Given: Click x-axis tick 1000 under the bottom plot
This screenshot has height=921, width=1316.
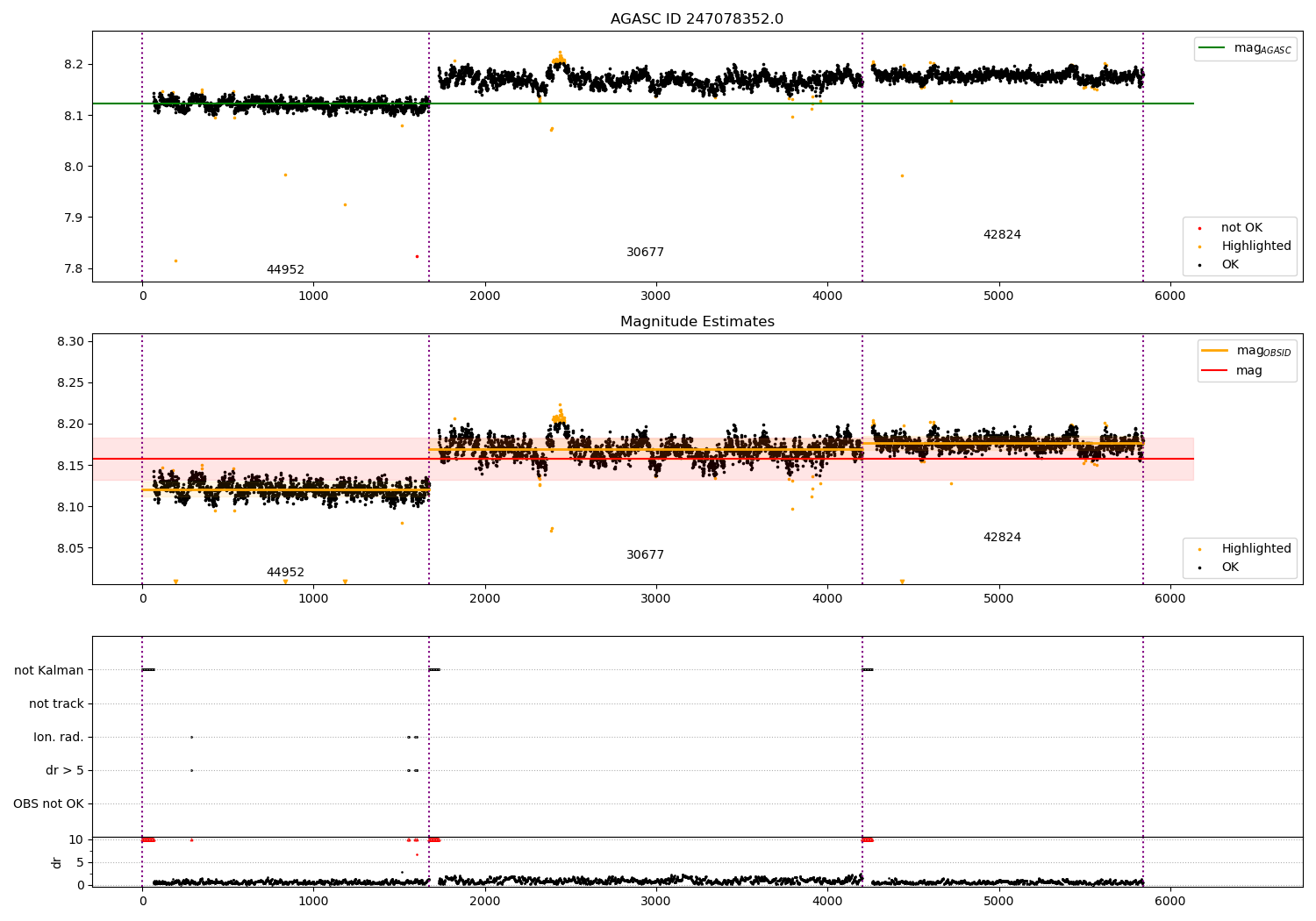Looking at the screenshot, I should click(x=313, y=901).
